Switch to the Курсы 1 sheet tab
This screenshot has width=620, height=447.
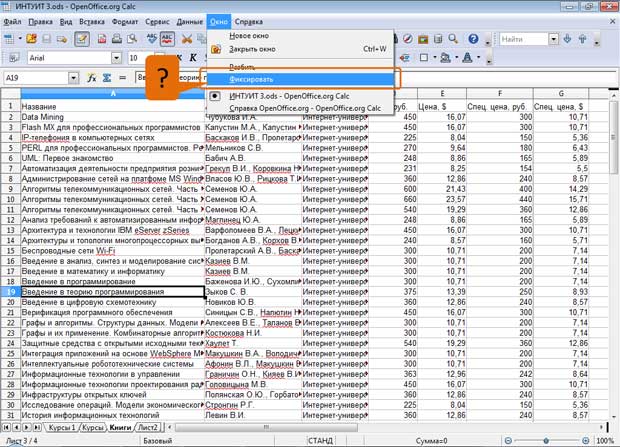(x=62, y=428)
